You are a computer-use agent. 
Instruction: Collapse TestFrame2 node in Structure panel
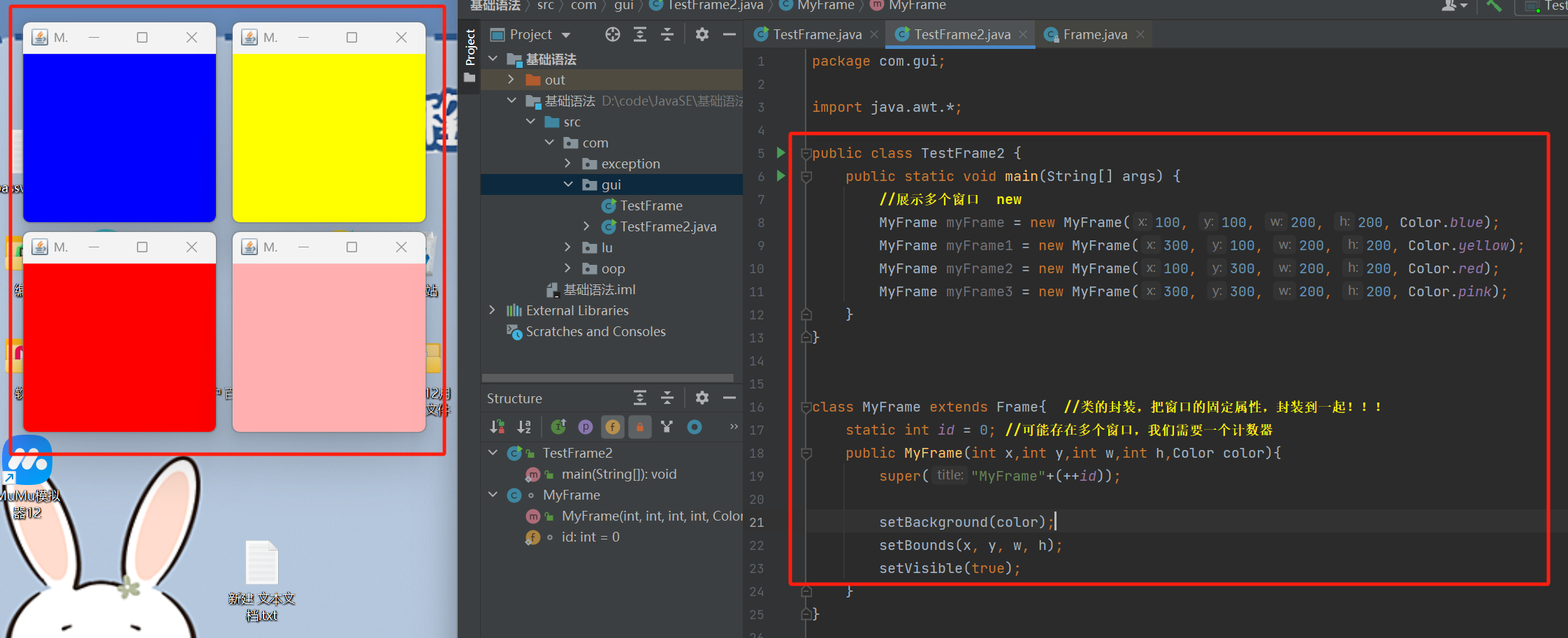point(493,453)
